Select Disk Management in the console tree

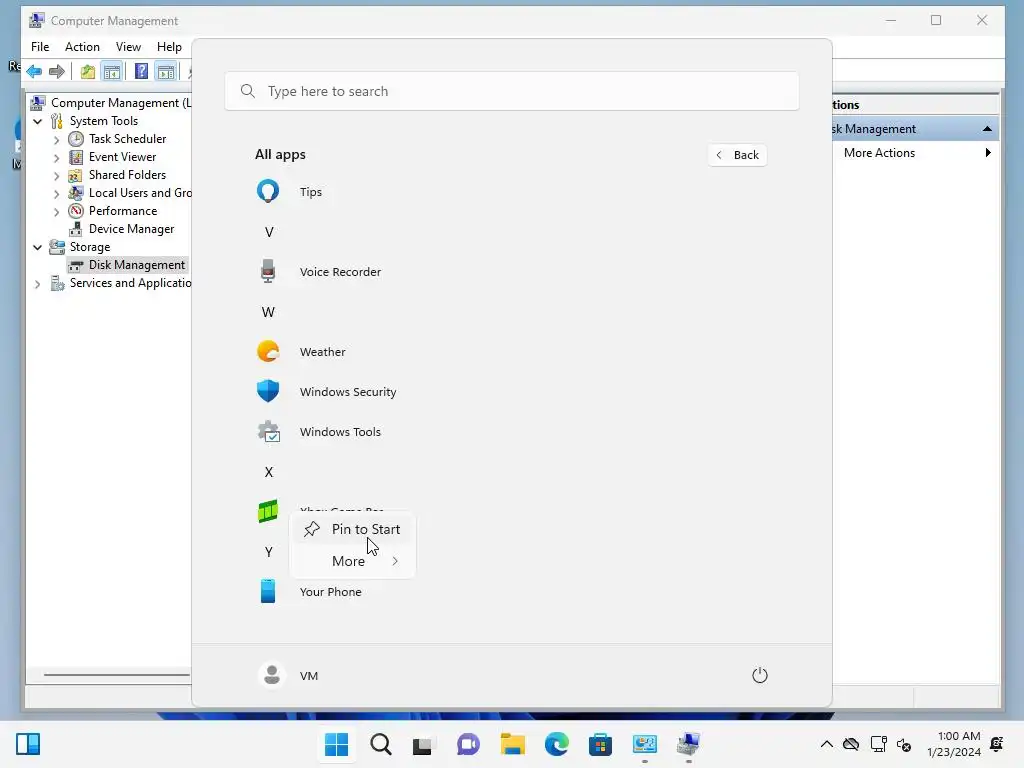coord(136,265)
